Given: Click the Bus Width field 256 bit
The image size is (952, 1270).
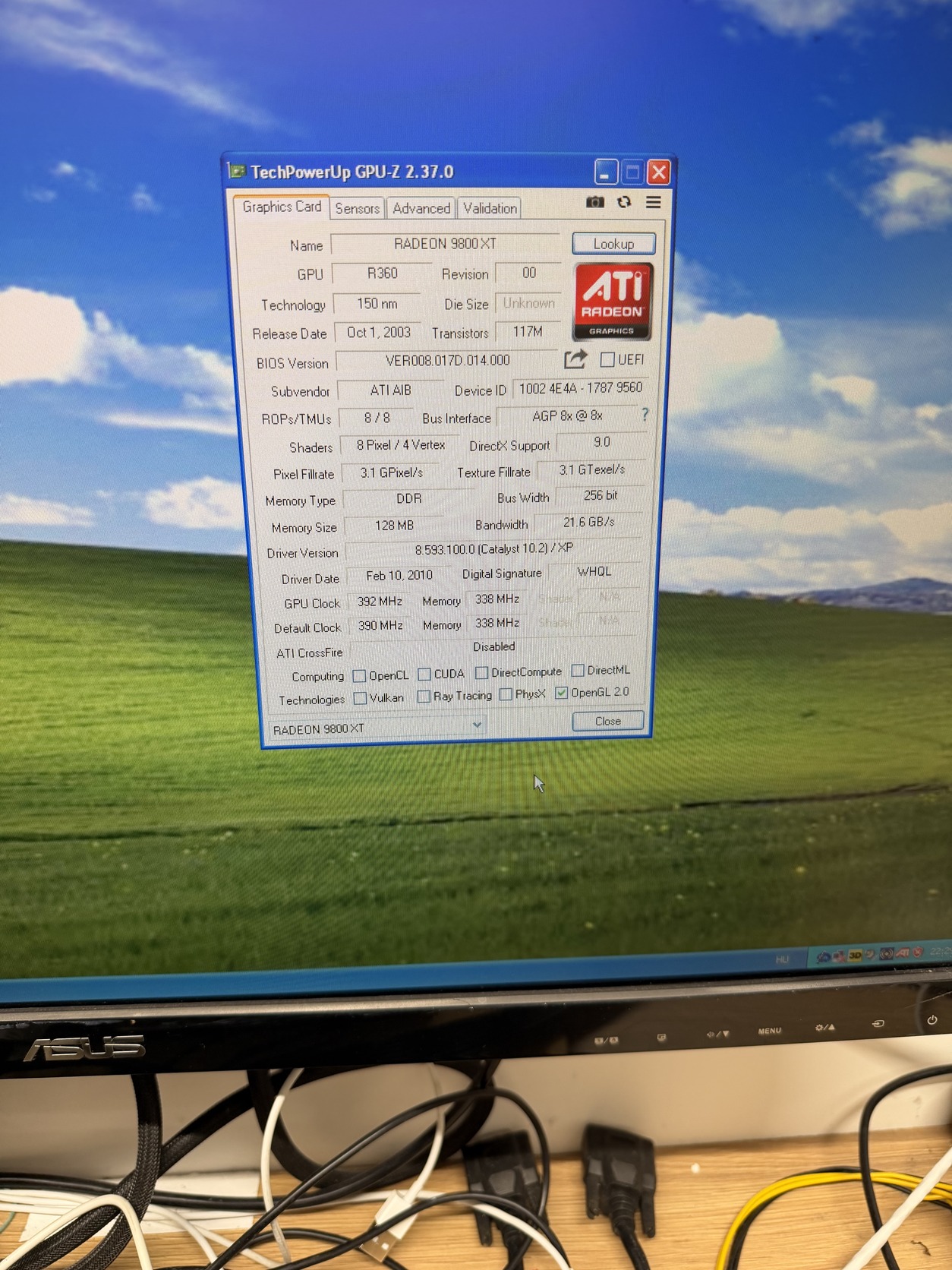Looking at the screenshot, I should coord(600,495).
